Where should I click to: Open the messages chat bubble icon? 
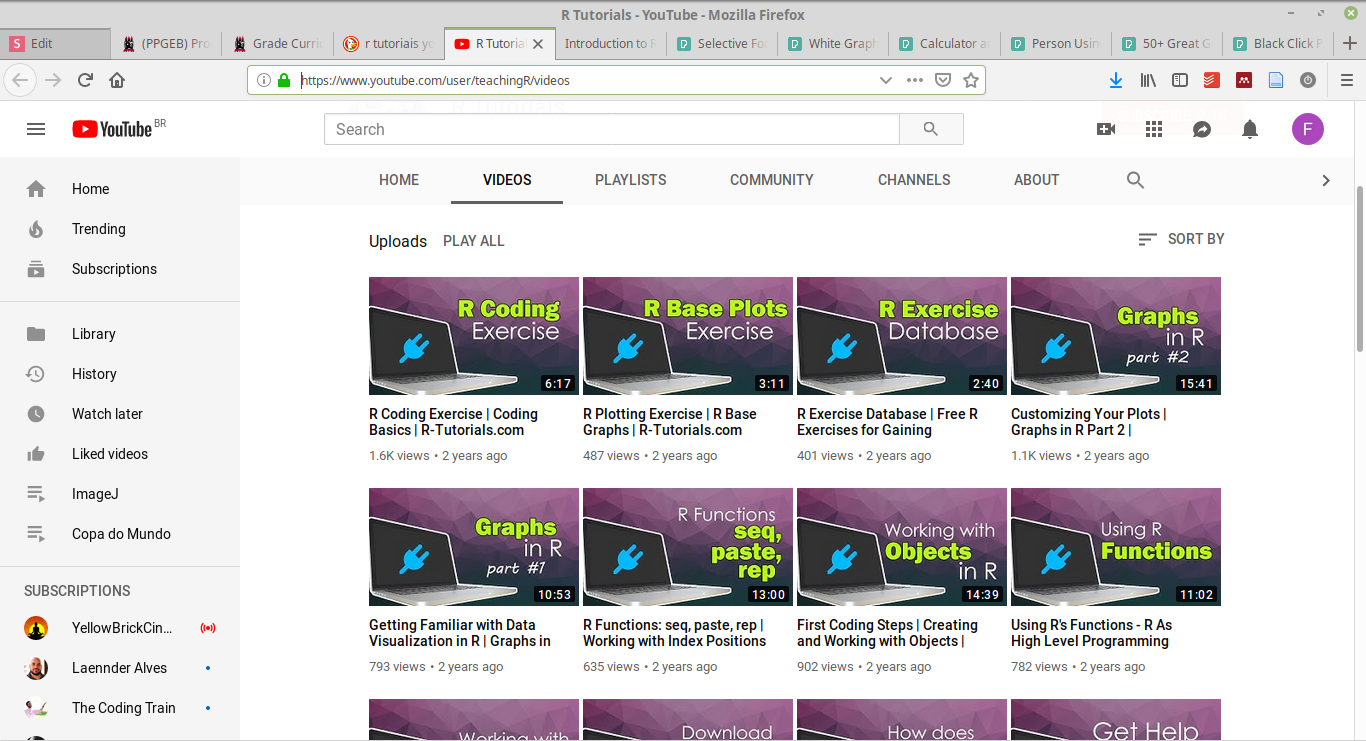tap(1202, 129)
